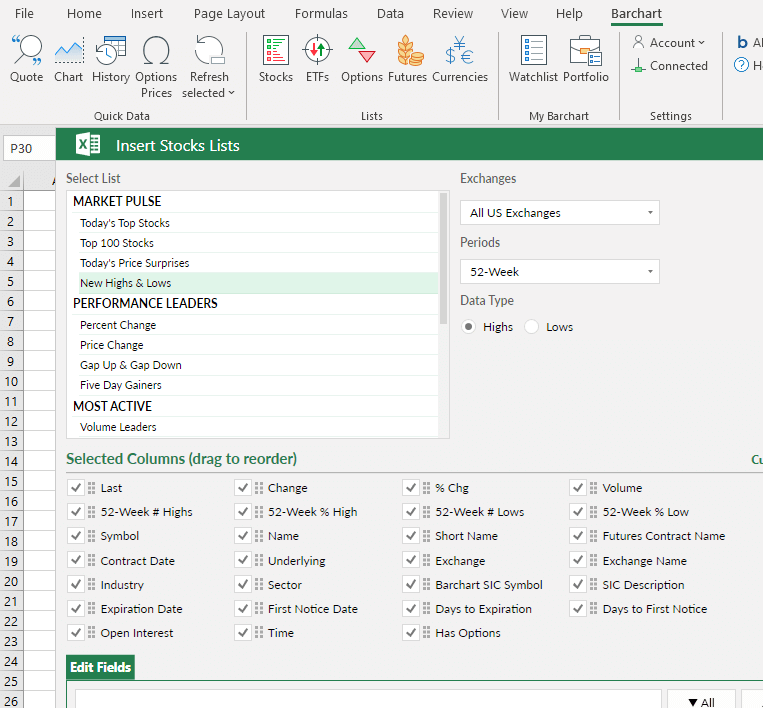The image size is (764, 708).
Task: Open the Chart quick data tool
Action: (69, 59)
